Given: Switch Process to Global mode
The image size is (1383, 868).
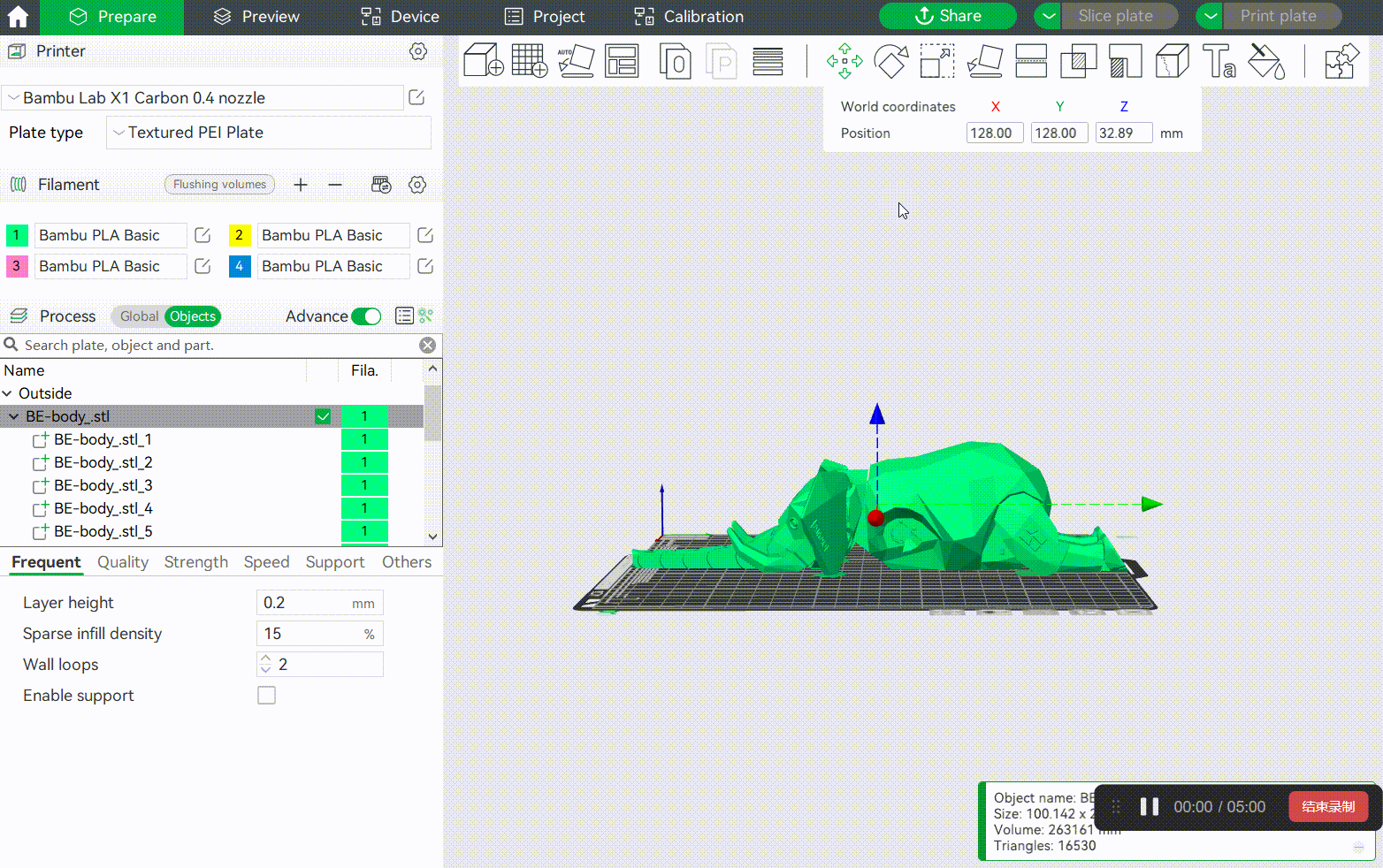Looking at the screenshot, I should (x=139, y=316).
